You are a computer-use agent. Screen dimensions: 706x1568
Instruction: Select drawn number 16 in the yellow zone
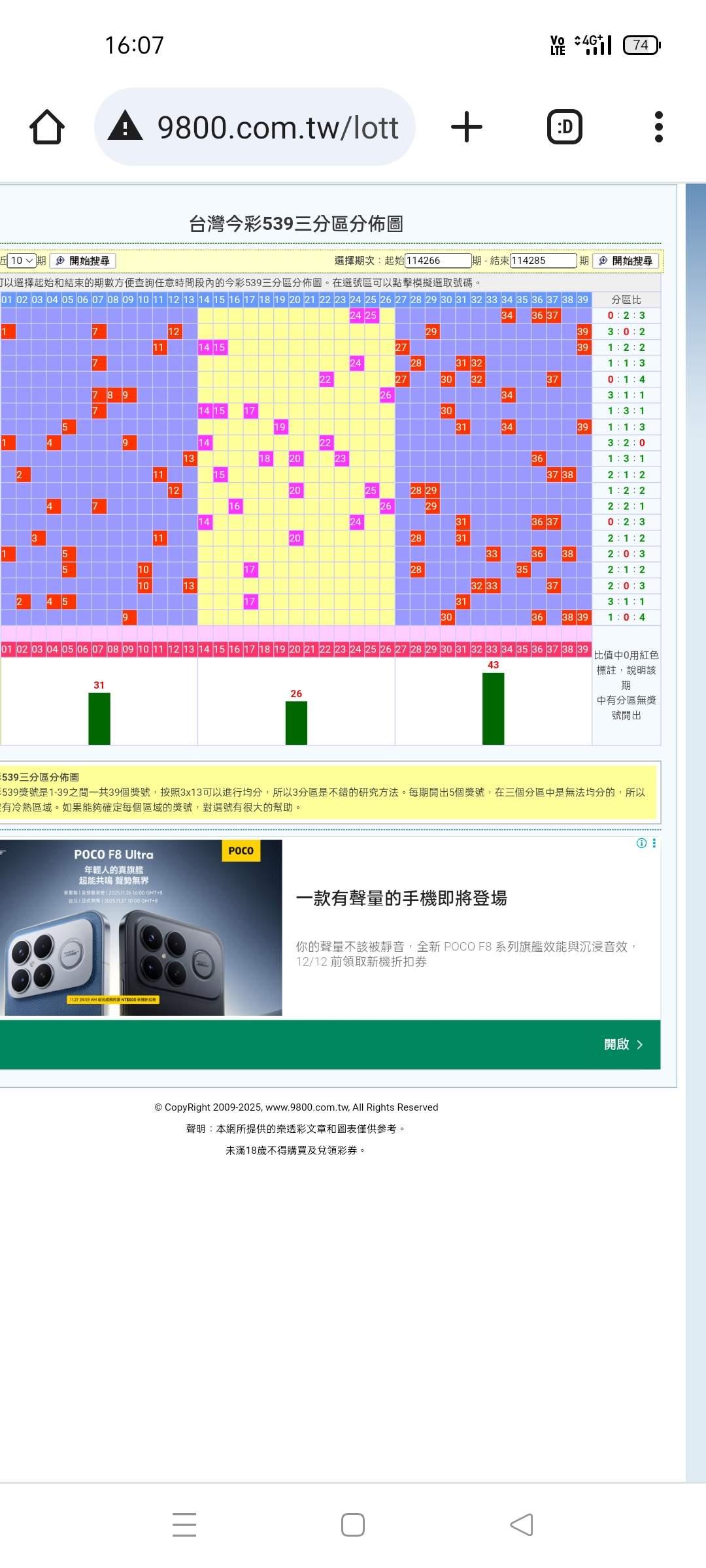click(235, 506)
